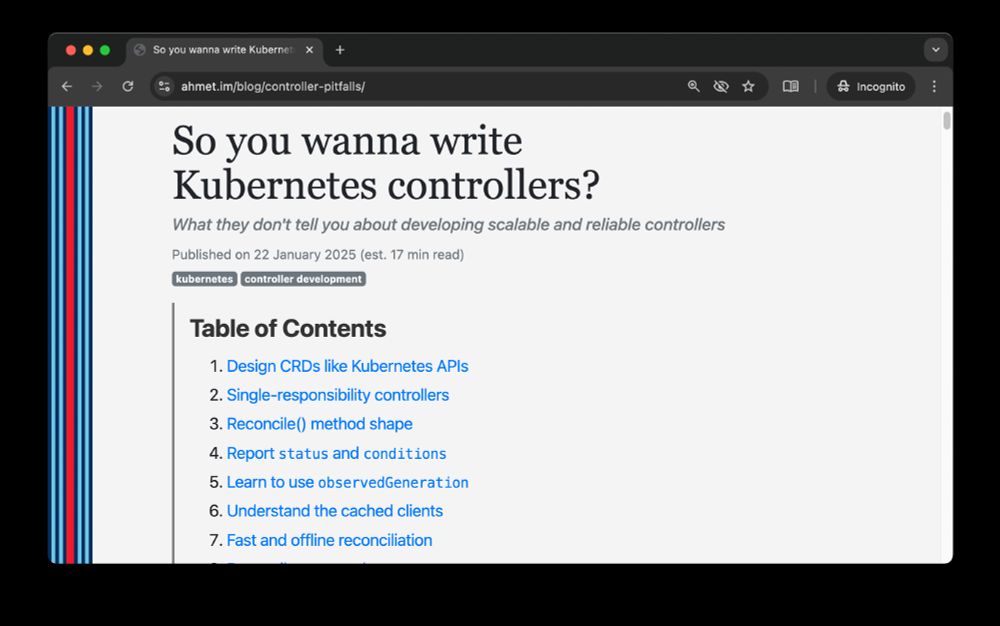Click the Incognito profile button

click(x=871, y=86)
